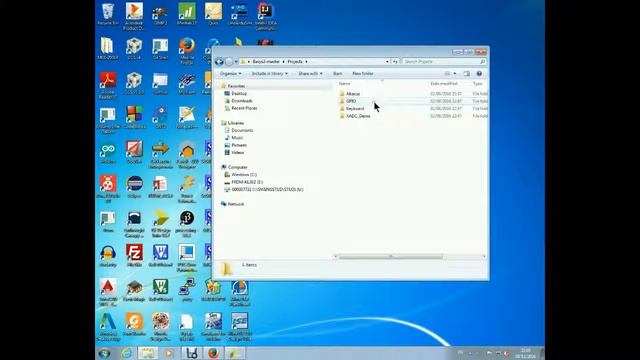Select the Keyboard folder
This screenshot has height=360, width=640.
coord(355,109)
